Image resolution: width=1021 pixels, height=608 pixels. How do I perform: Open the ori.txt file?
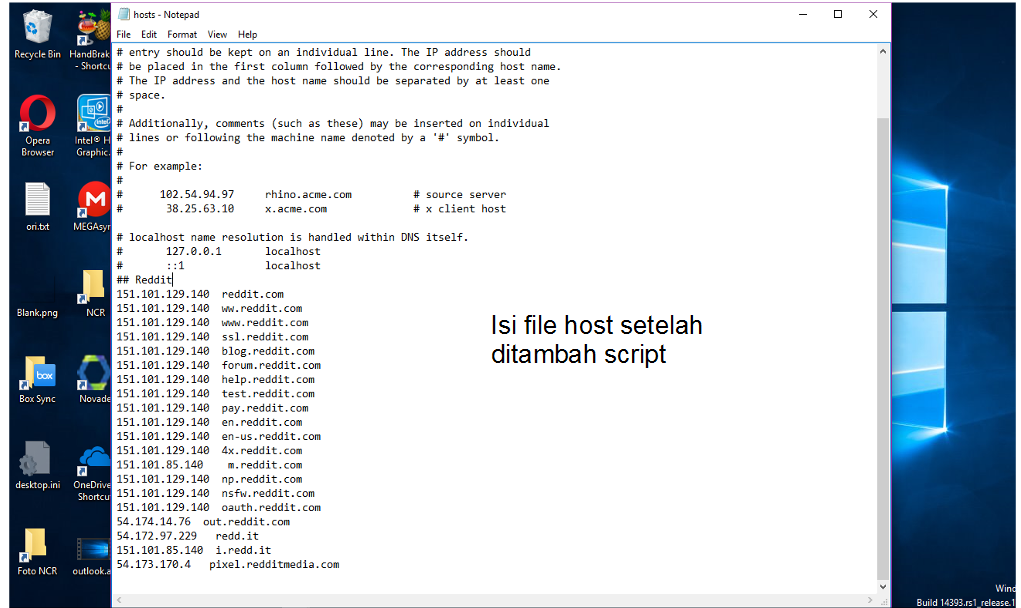click(36, 197)
